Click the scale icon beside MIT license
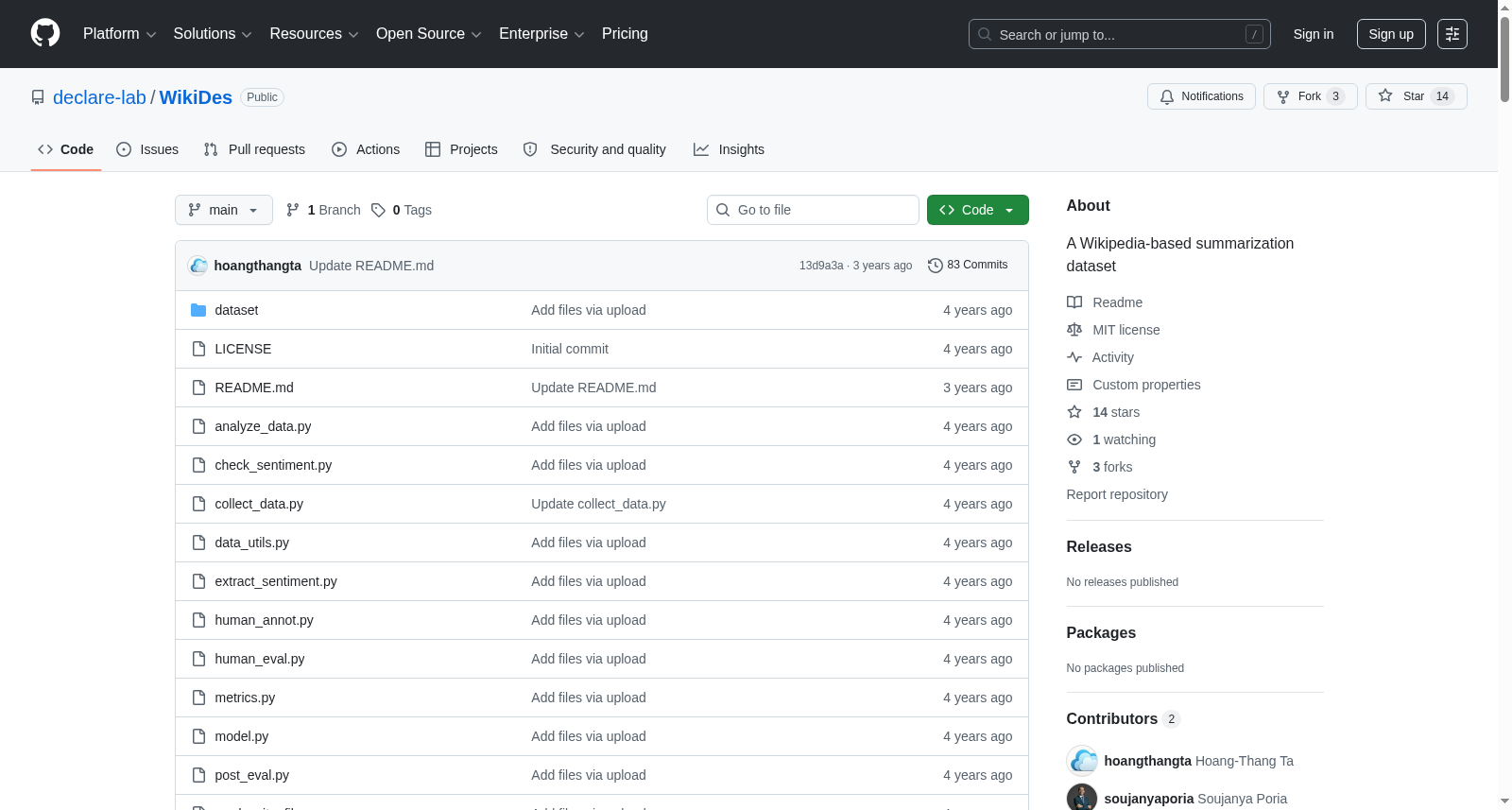Image resolution: width=1512 pixels, height=810 pixels. 1074,330
